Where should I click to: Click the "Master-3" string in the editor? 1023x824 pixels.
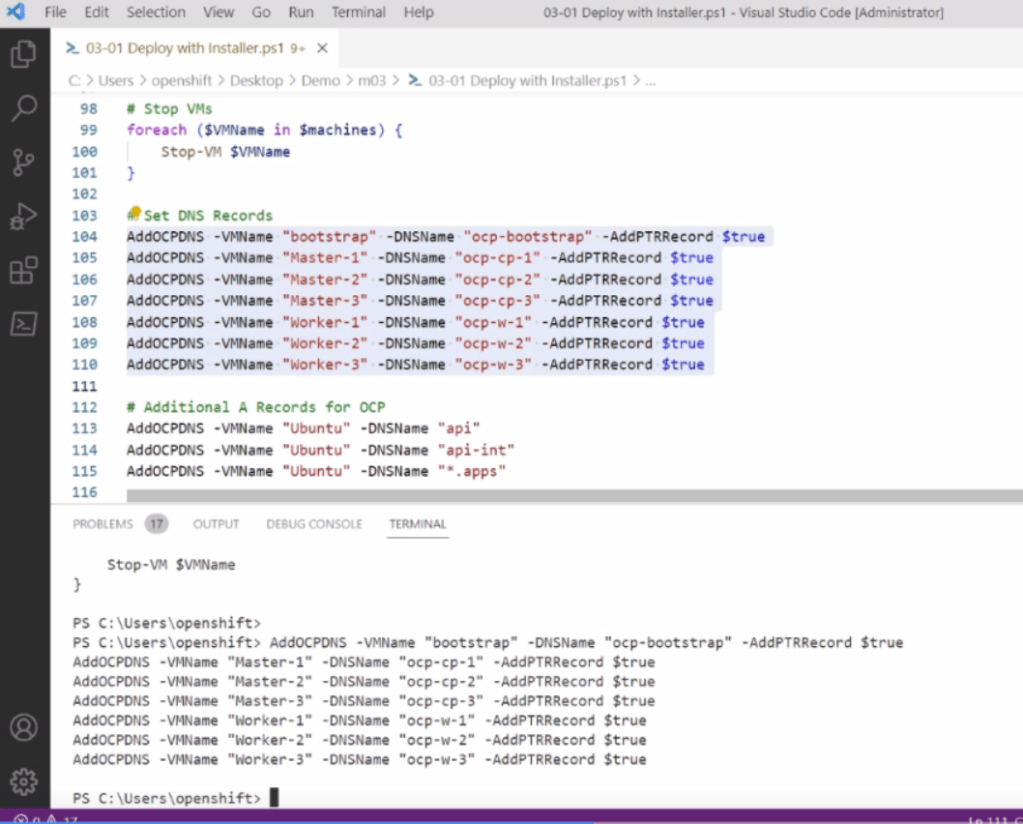(324, 301)
